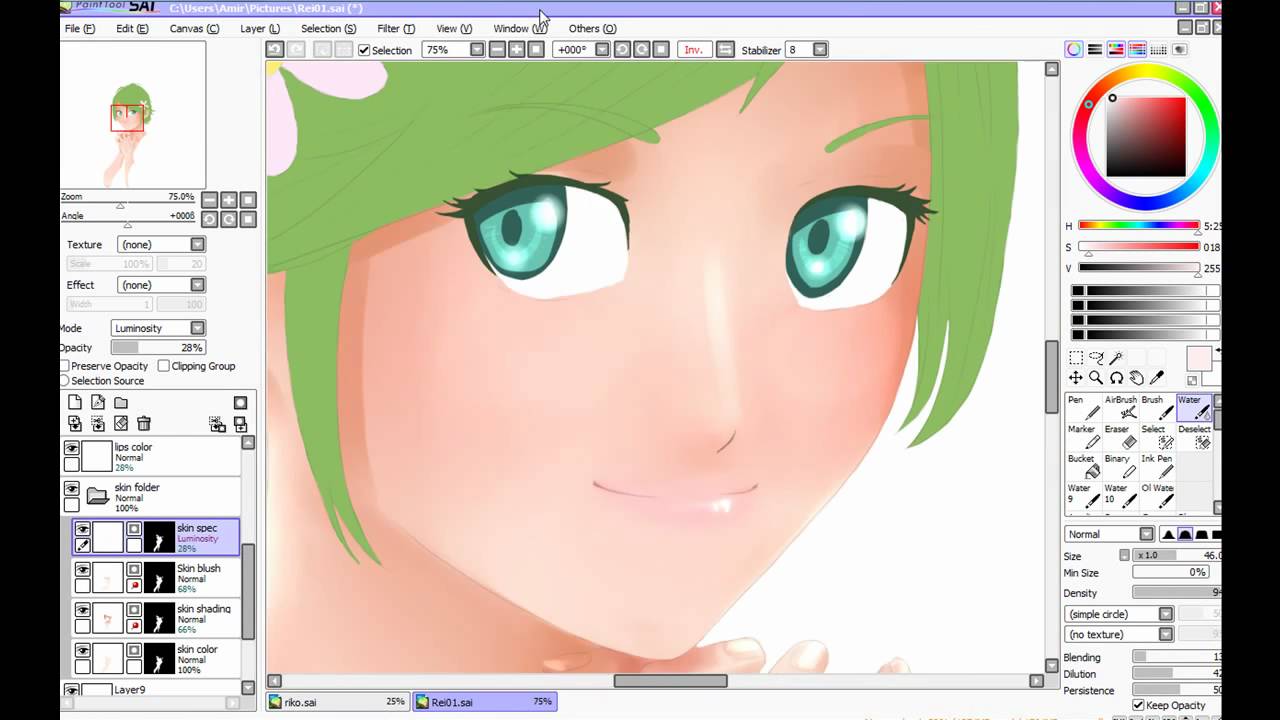Pick the Water 9 brush preset
This screenshot has height=720, width=1280.
(1084, 496)
